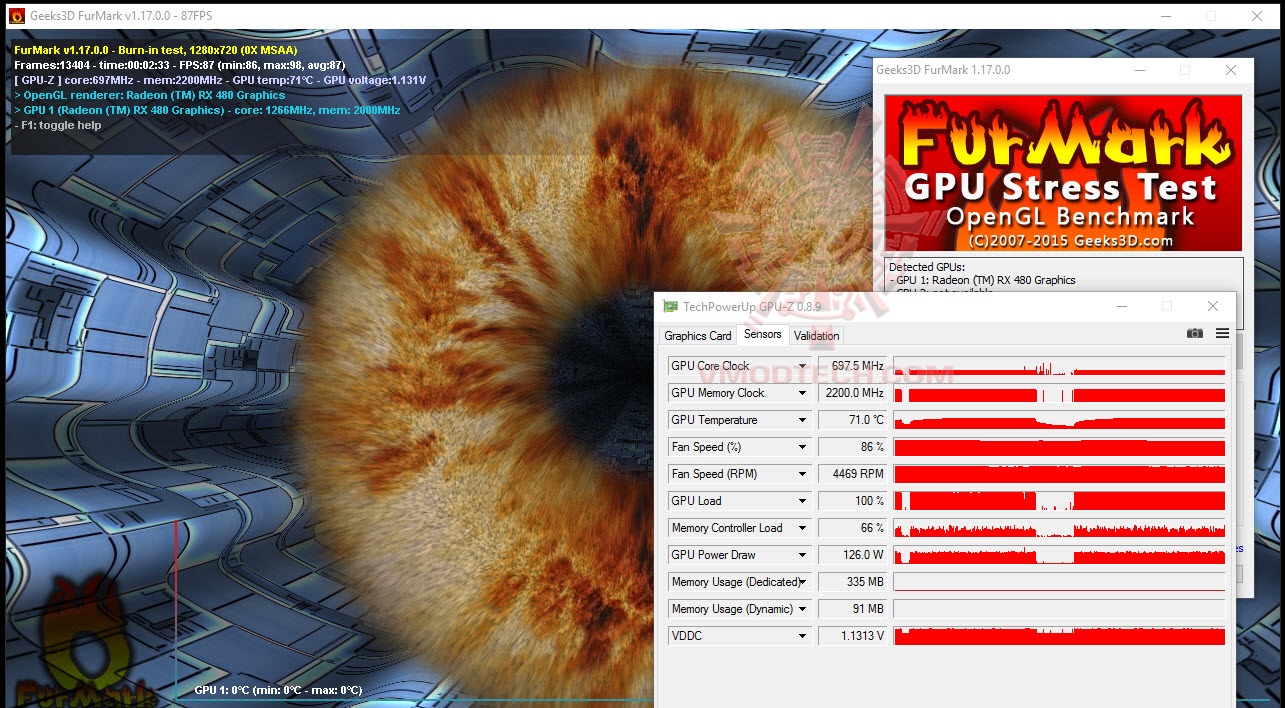Click the GPU-Z title bar app icon
Image resolution: width=1285 pixels, height=708 pixels.
coord(671,306)
